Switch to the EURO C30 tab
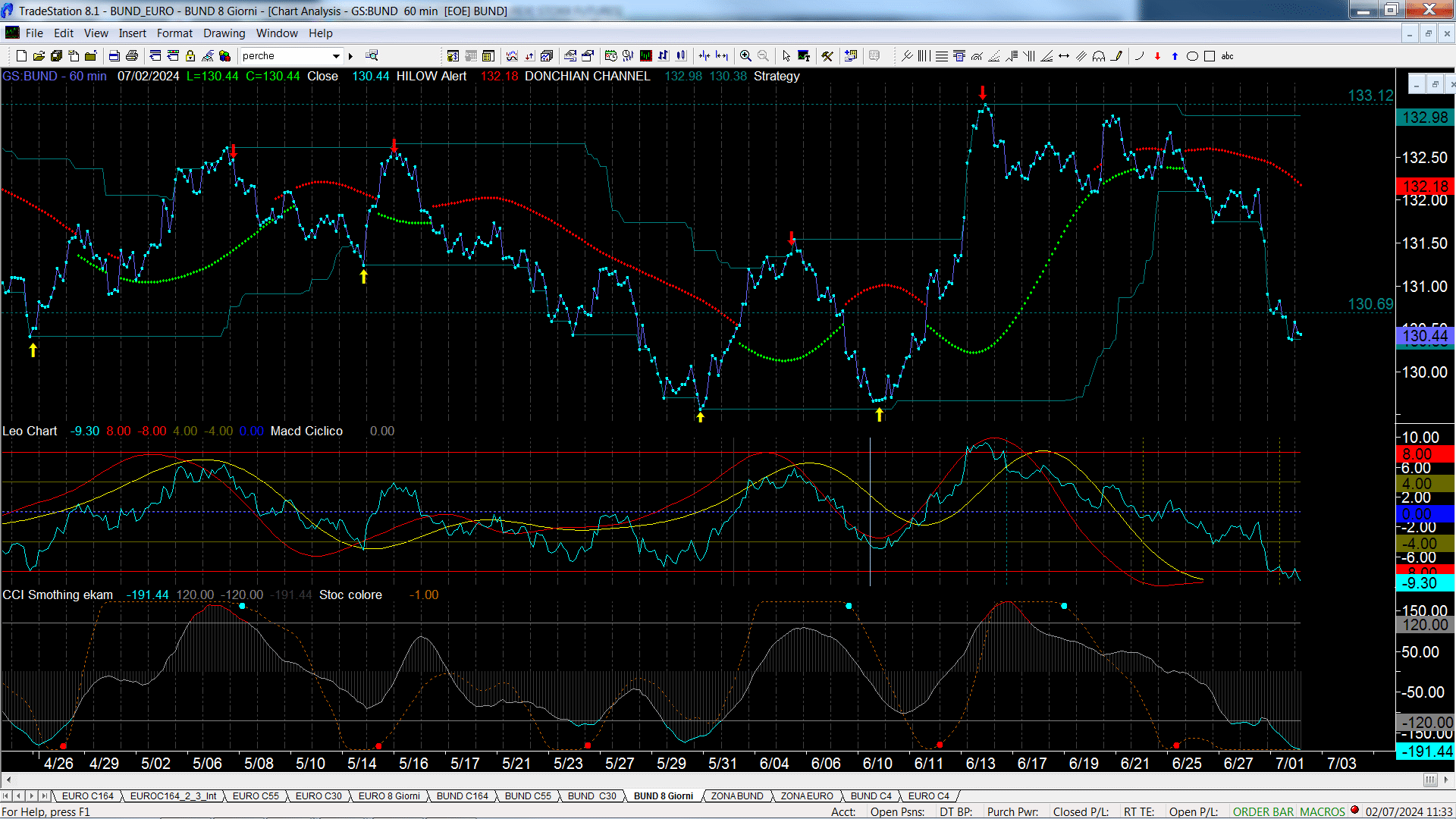Image resolution: width=1456 pixels, height=819 pixels. click(x=318, y=796)
